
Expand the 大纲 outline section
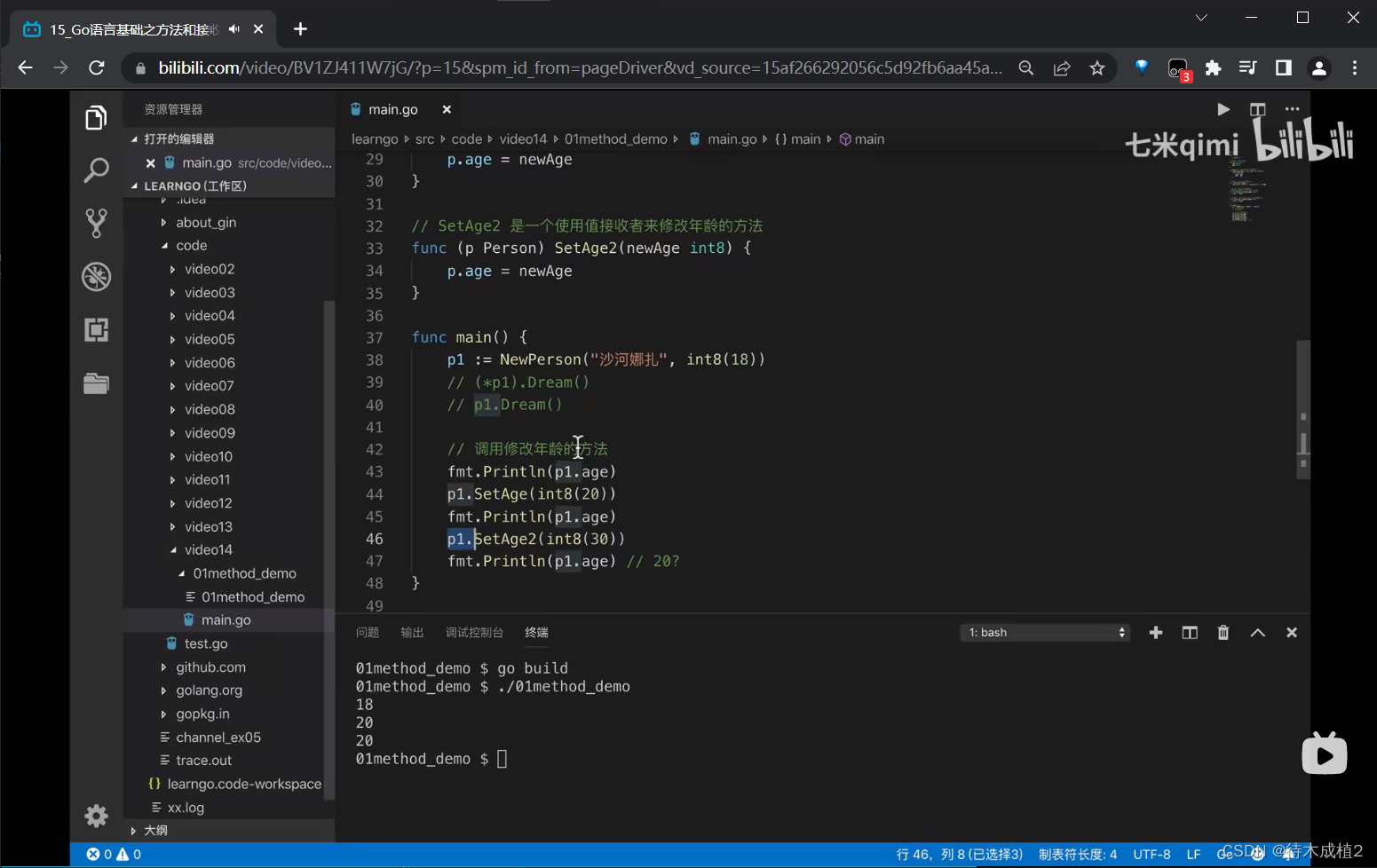pos(229,831)
